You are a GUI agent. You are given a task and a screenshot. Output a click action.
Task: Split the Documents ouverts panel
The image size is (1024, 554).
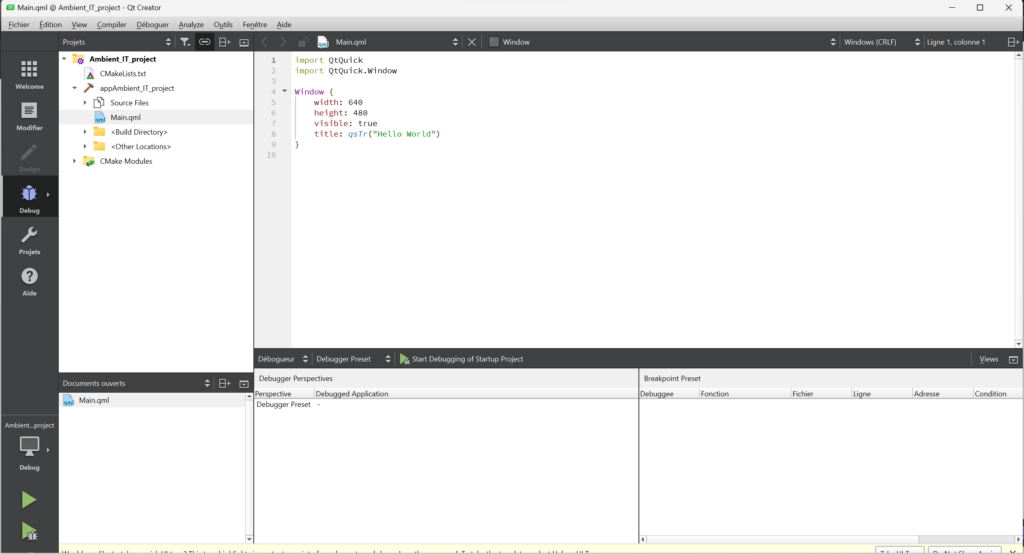(224, 383)
